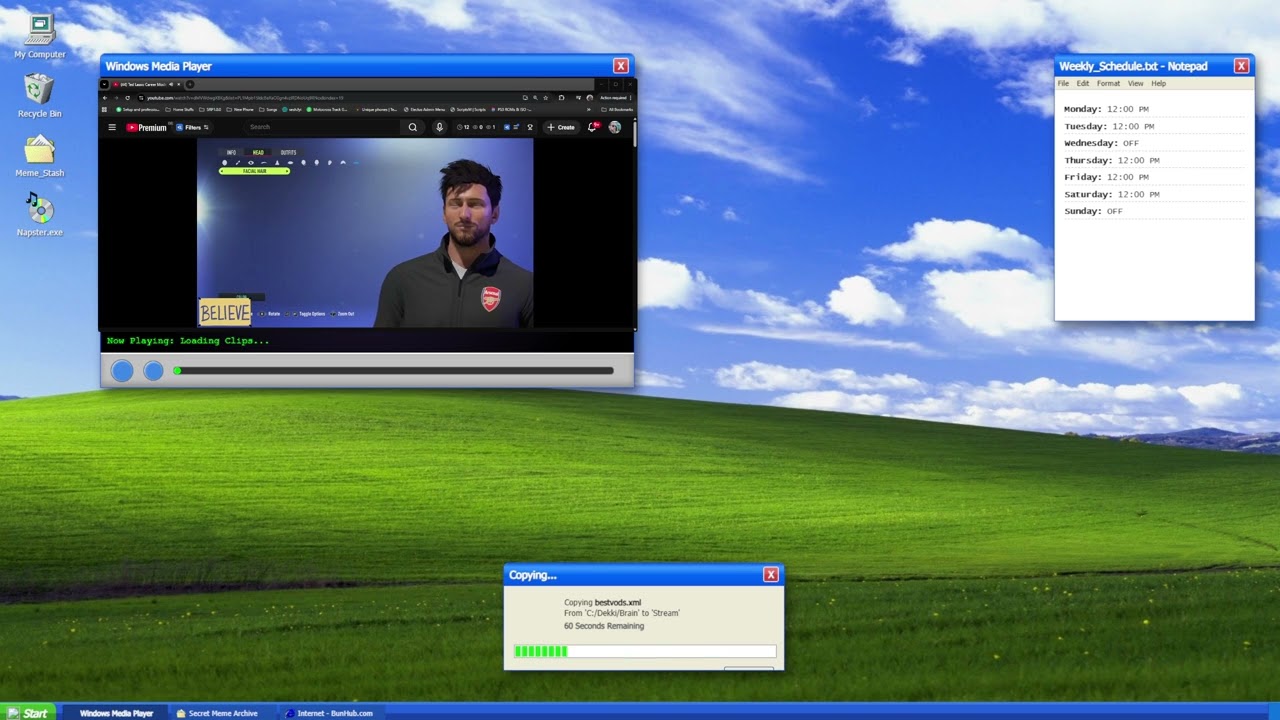The width and height of the screenshot is (1280, 720).
Task: Close the Notepad window
Action: 1241,66
